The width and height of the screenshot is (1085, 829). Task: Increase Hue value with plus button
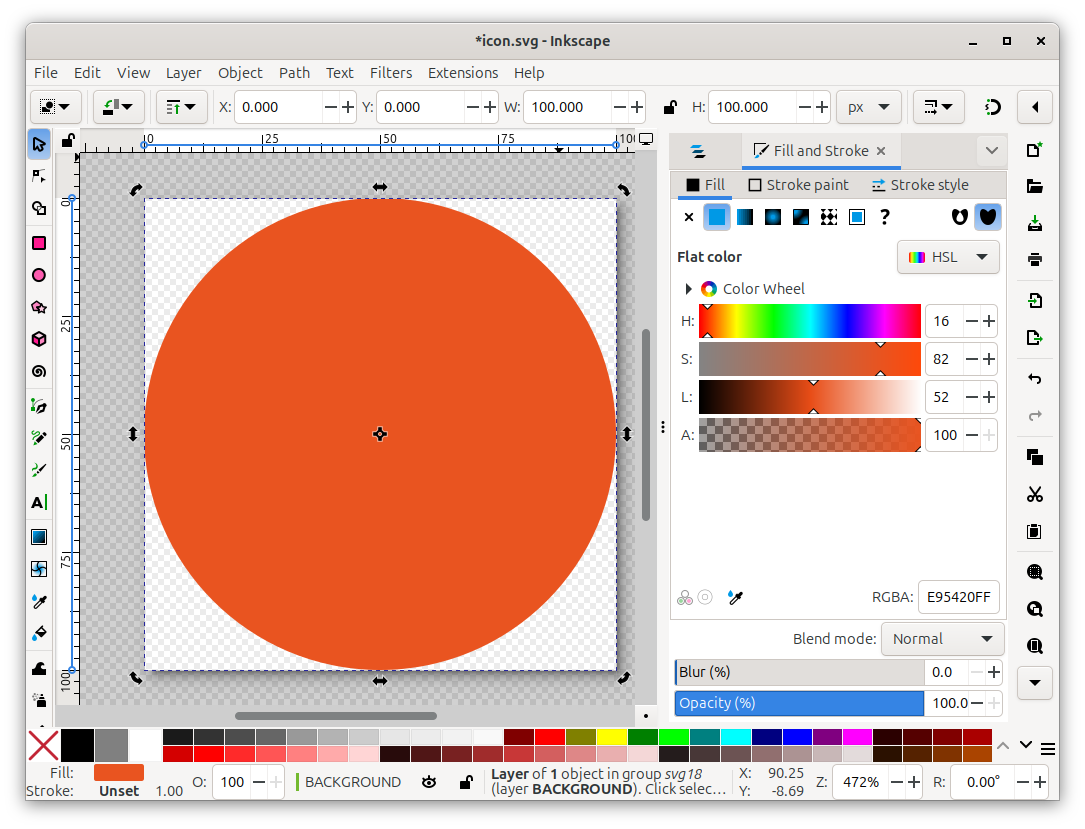tap(989, 321)
